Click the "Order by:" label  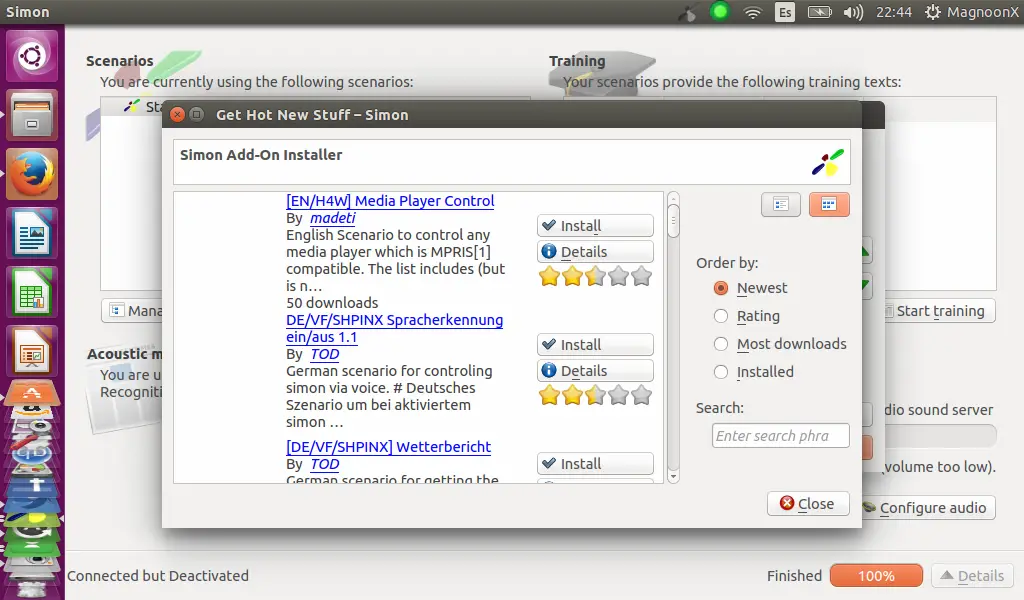(727, 263)
